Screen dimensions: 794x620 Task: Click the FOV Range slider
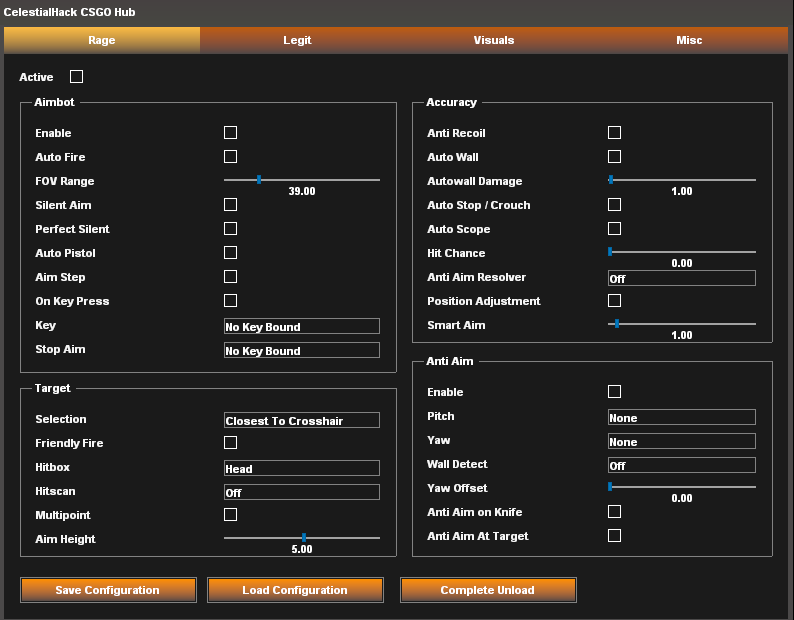coord(302,180)
